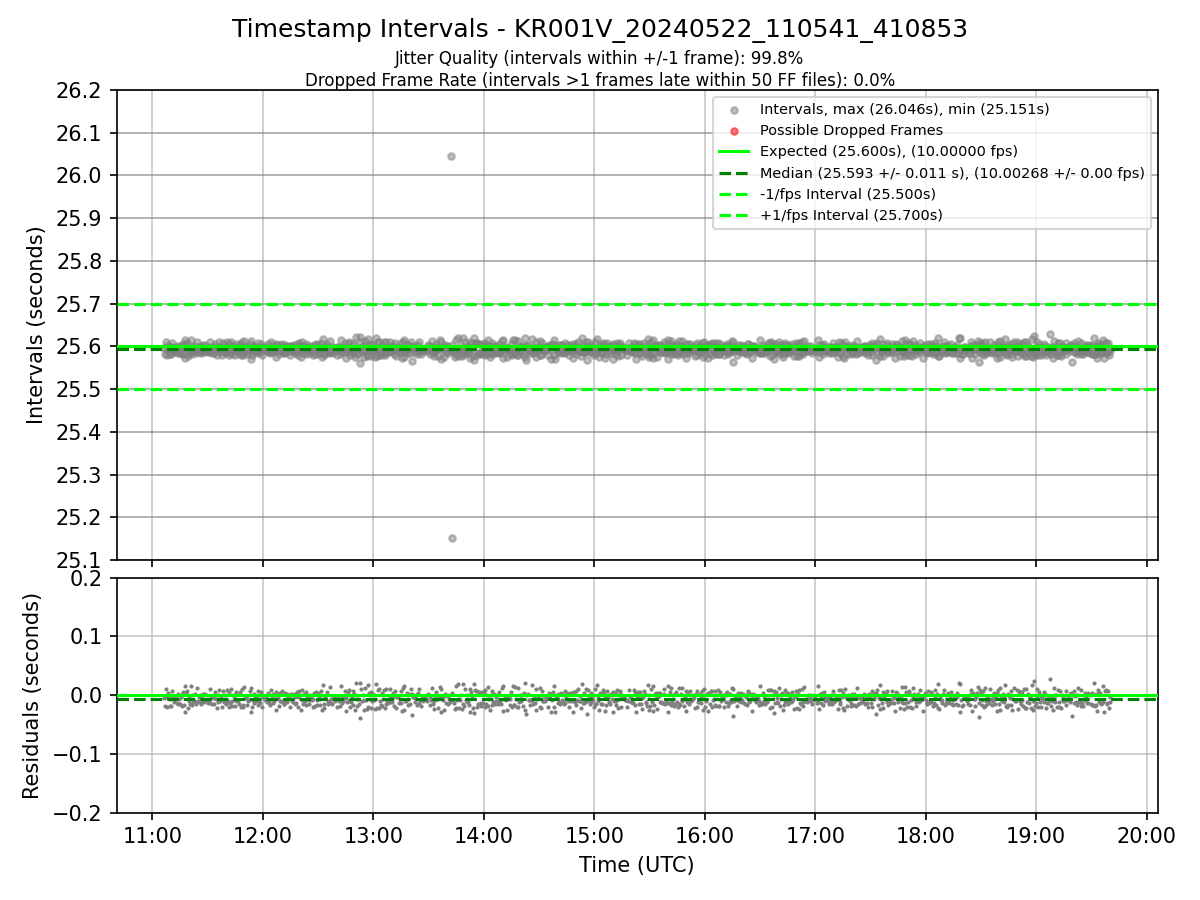
Task: Click the '0.2' residuals tick label
Action: point(88,578)
